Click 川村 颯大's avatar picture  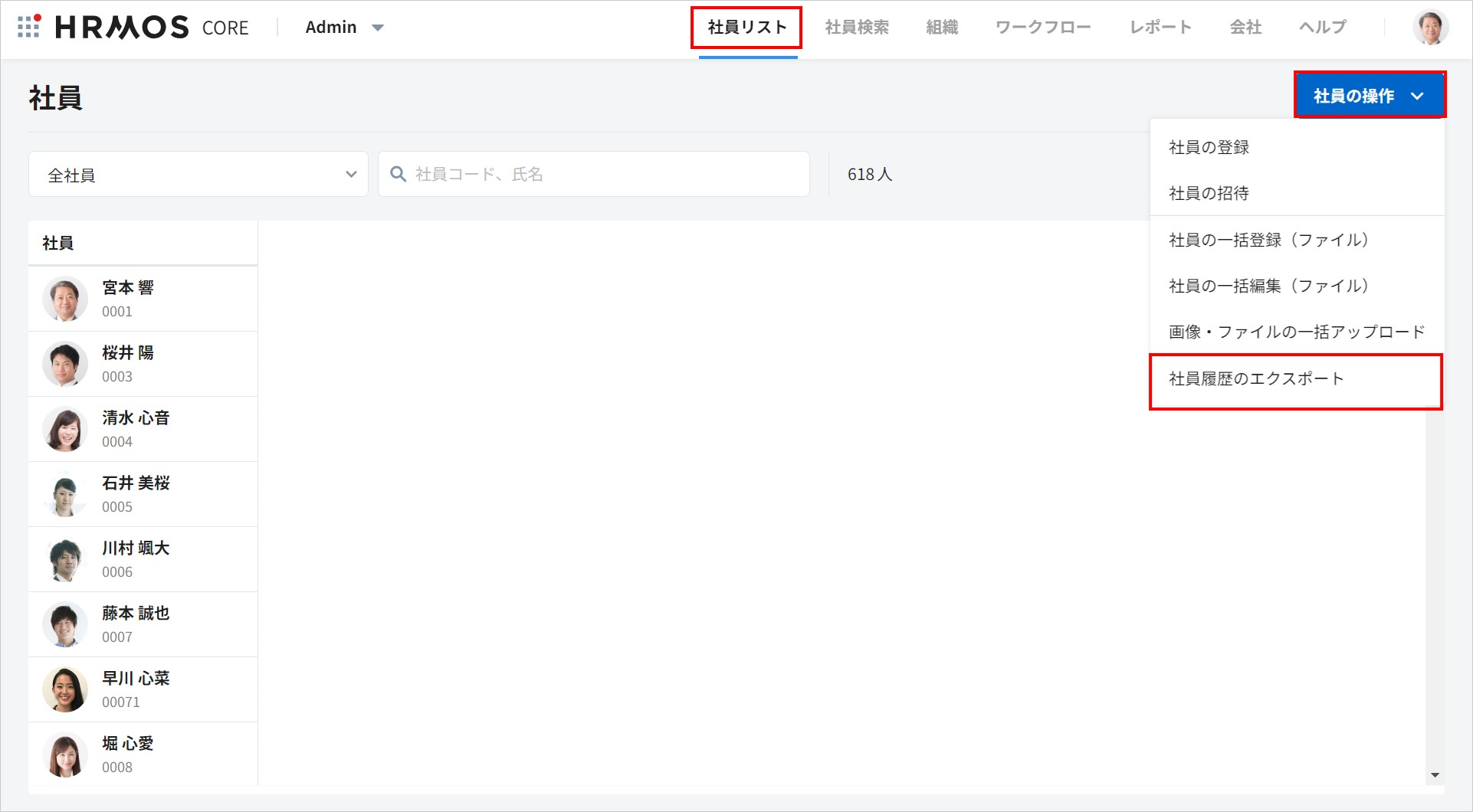pyautogui.click(x=65, y=559)
